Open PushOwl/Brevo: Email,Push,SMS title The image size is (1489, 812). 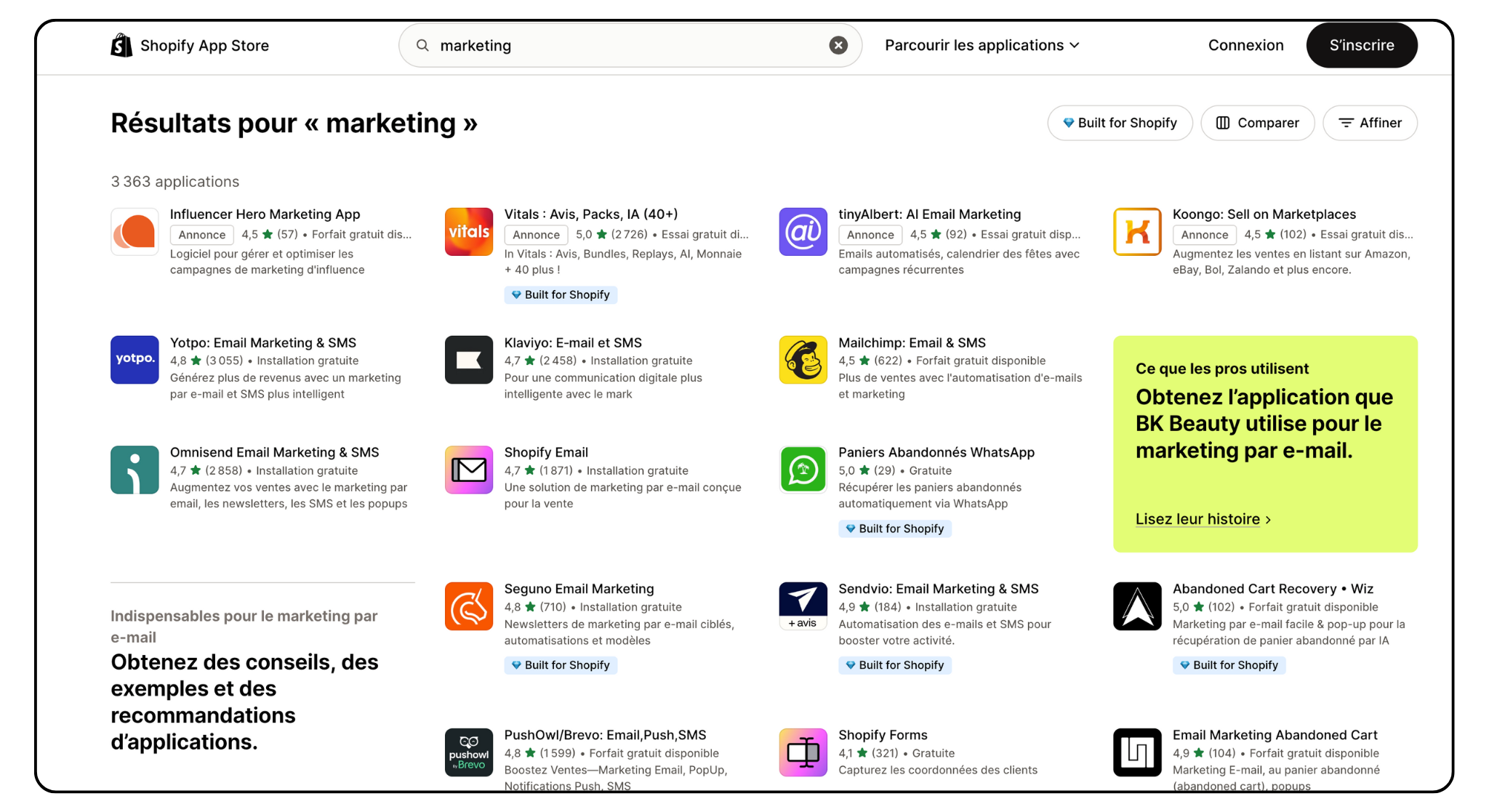605,735
